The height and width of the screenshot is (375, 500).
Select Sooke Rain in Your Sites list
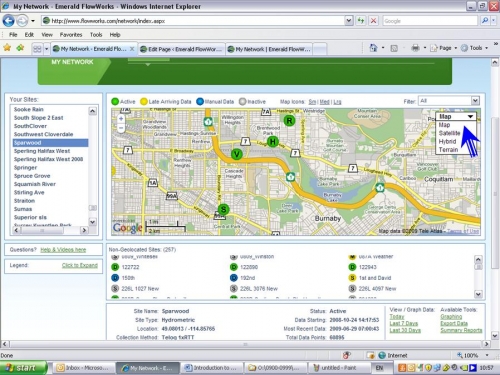click(x=29, y=109)
